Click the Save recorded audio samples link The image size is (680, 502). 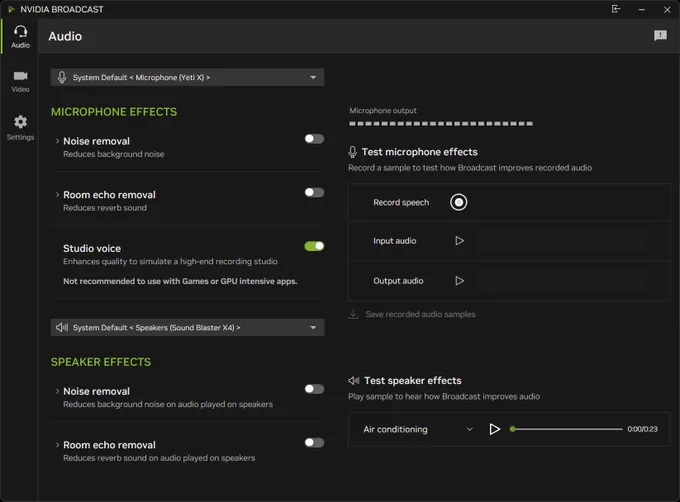point(420,314)
